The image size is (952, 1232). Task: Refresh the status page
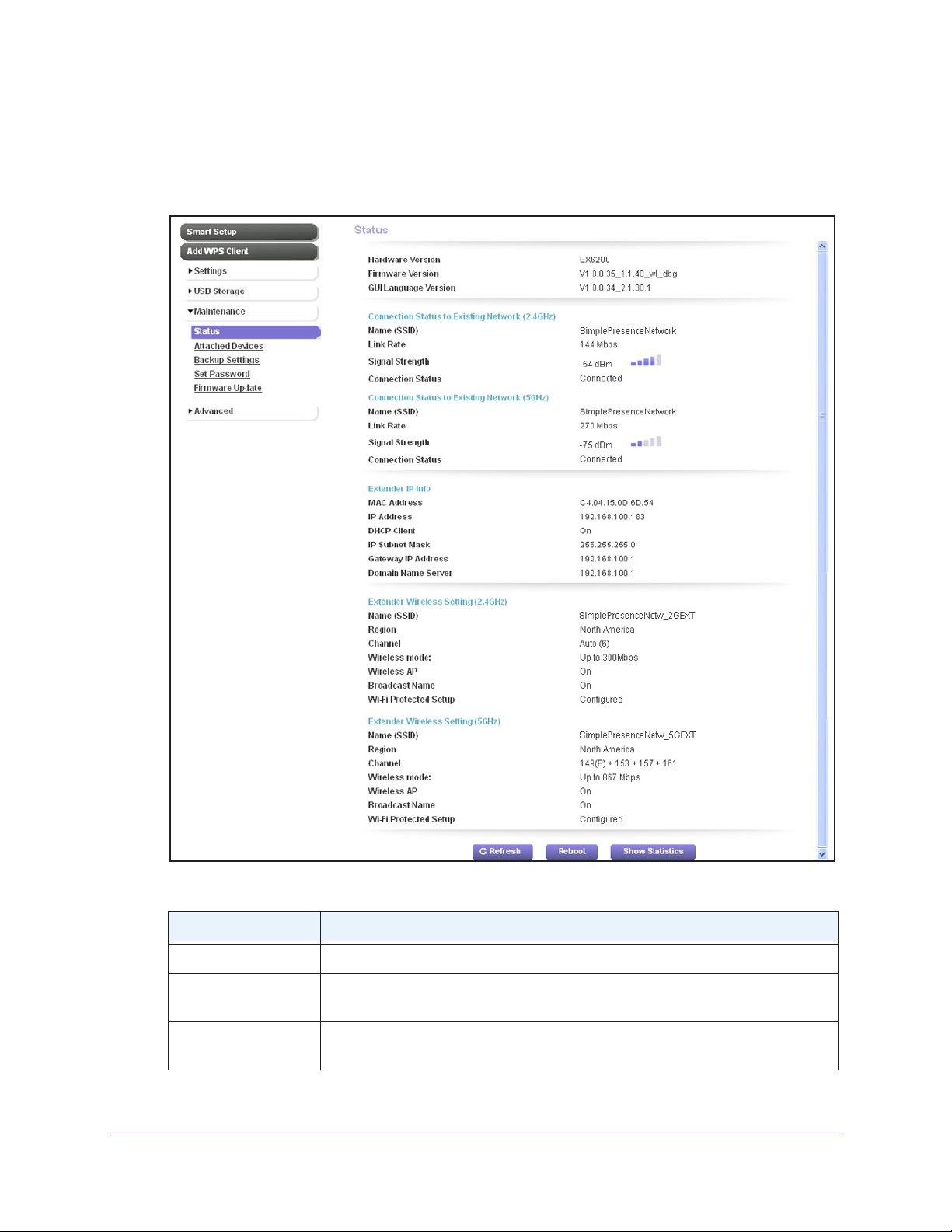[x=502, y=852]
